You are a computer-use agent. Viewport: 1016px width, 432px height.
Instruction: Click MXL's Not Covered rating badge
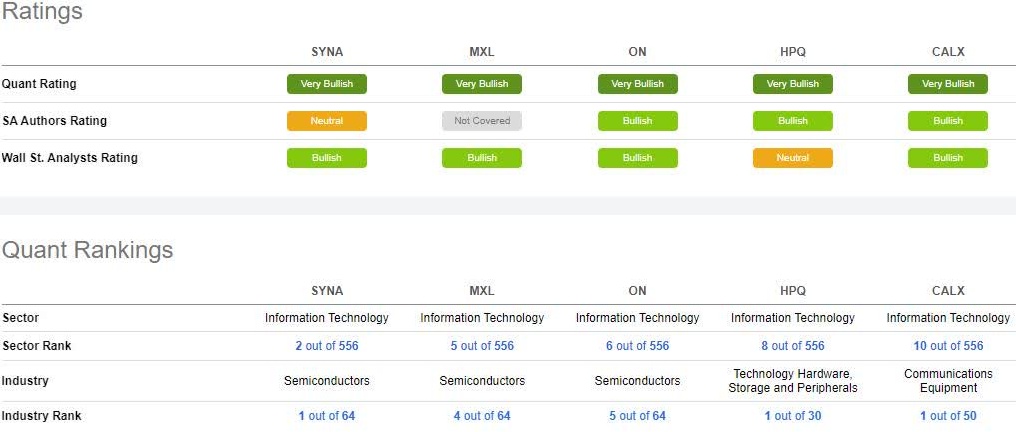click(x=482, y=121)
